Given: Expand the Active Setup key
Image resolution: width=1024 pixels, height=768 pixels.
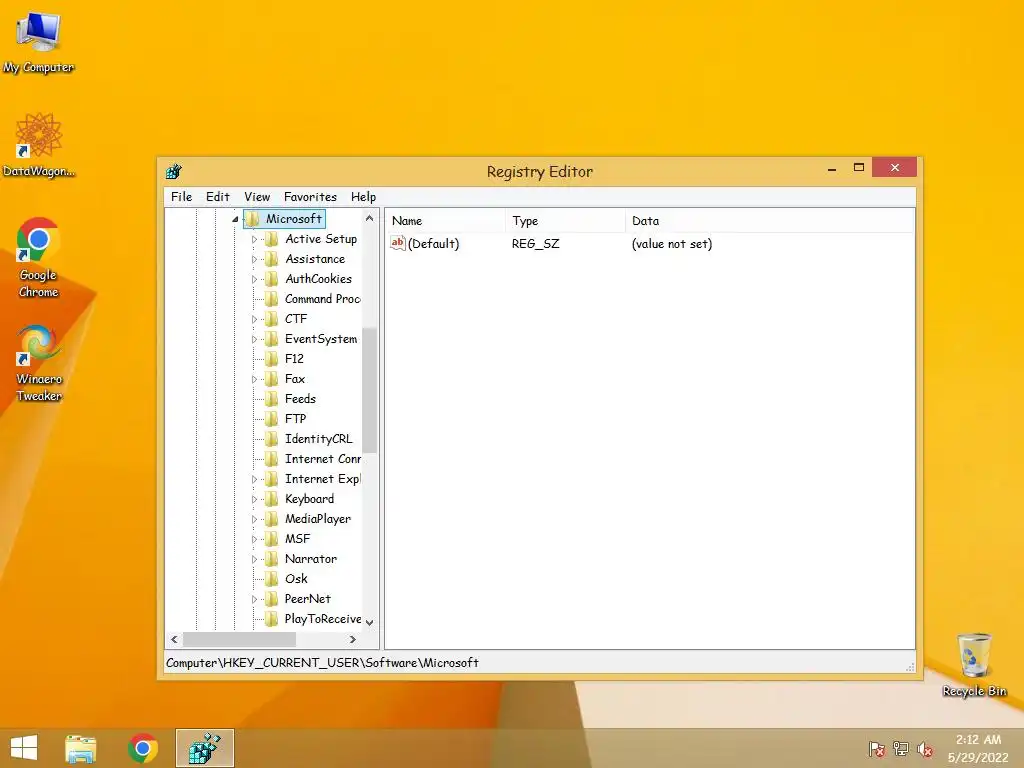Looking at the screenshot, I should point(254,240).
